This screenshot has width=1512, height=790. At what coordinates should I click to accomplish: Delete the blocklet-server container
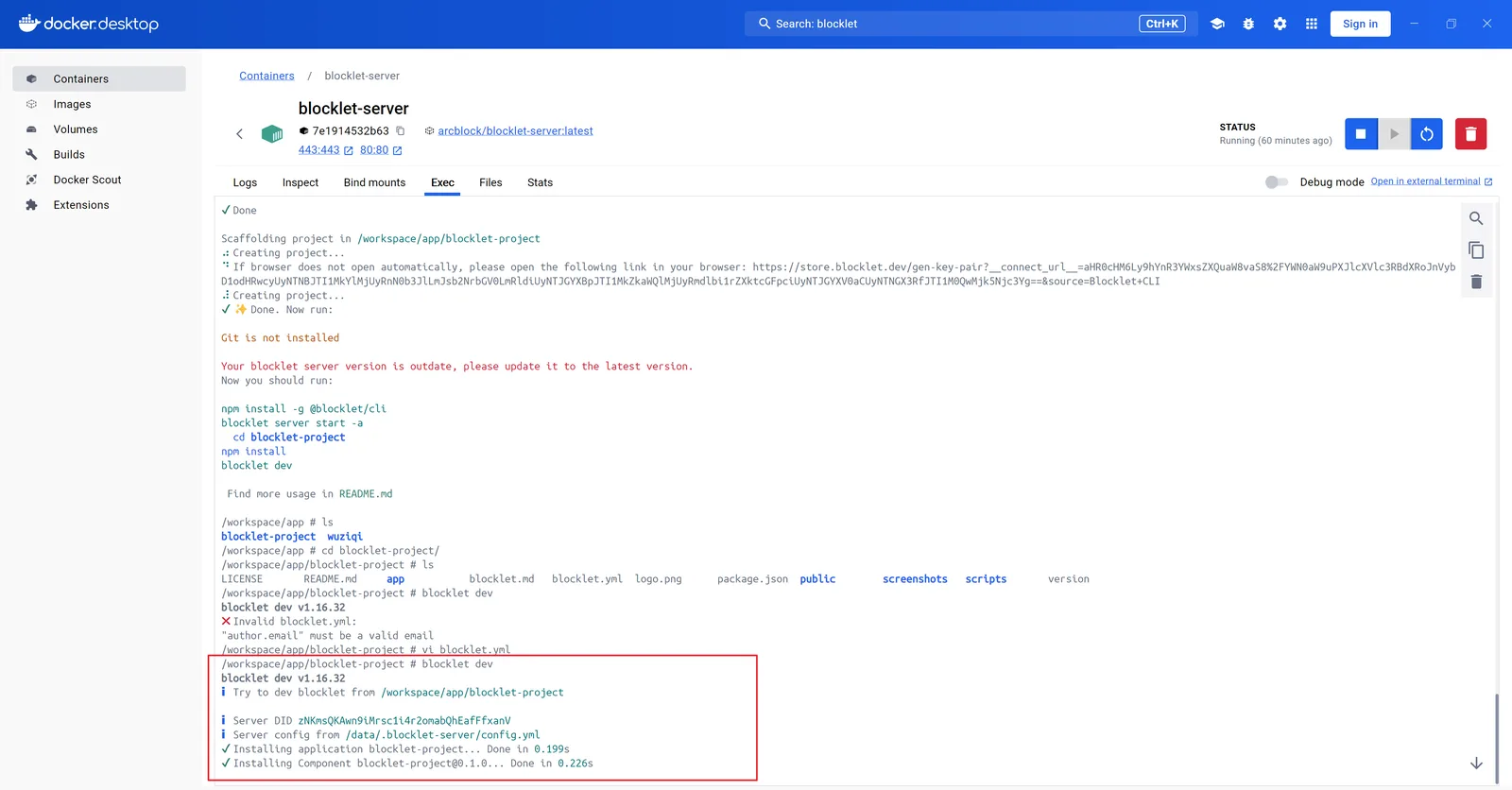point(1470,134)
